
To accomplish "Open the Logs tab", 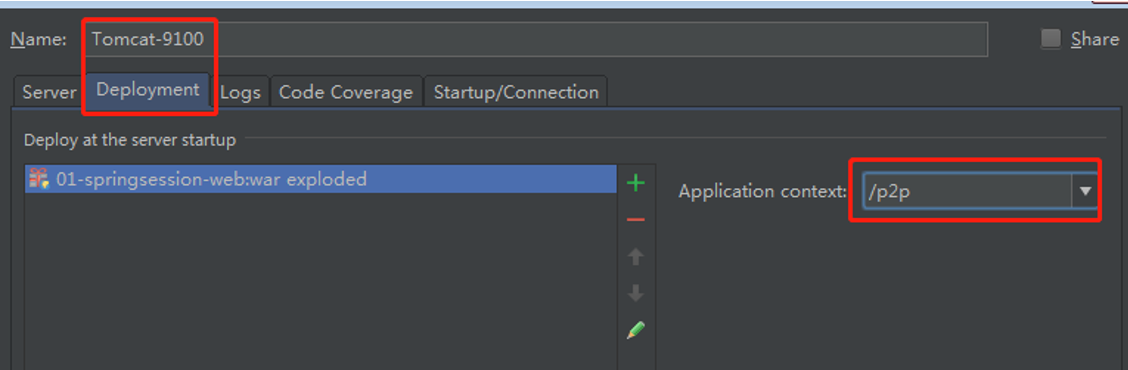I will point(240,92).
